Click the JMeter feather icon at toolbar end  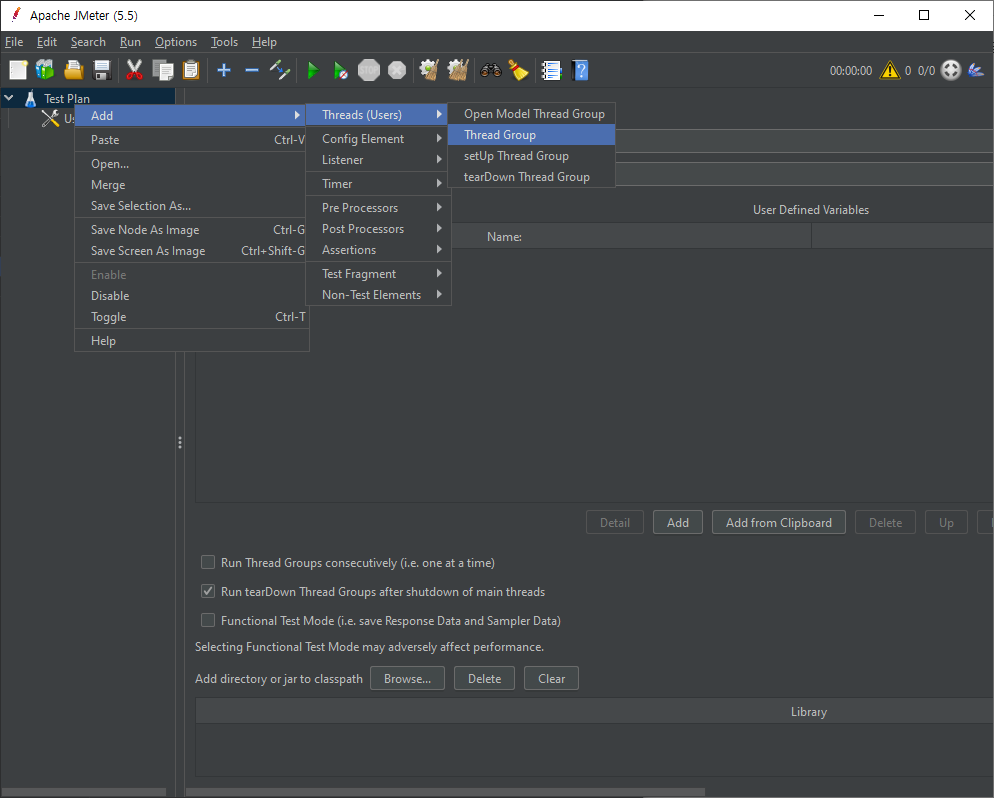[976, 70]
